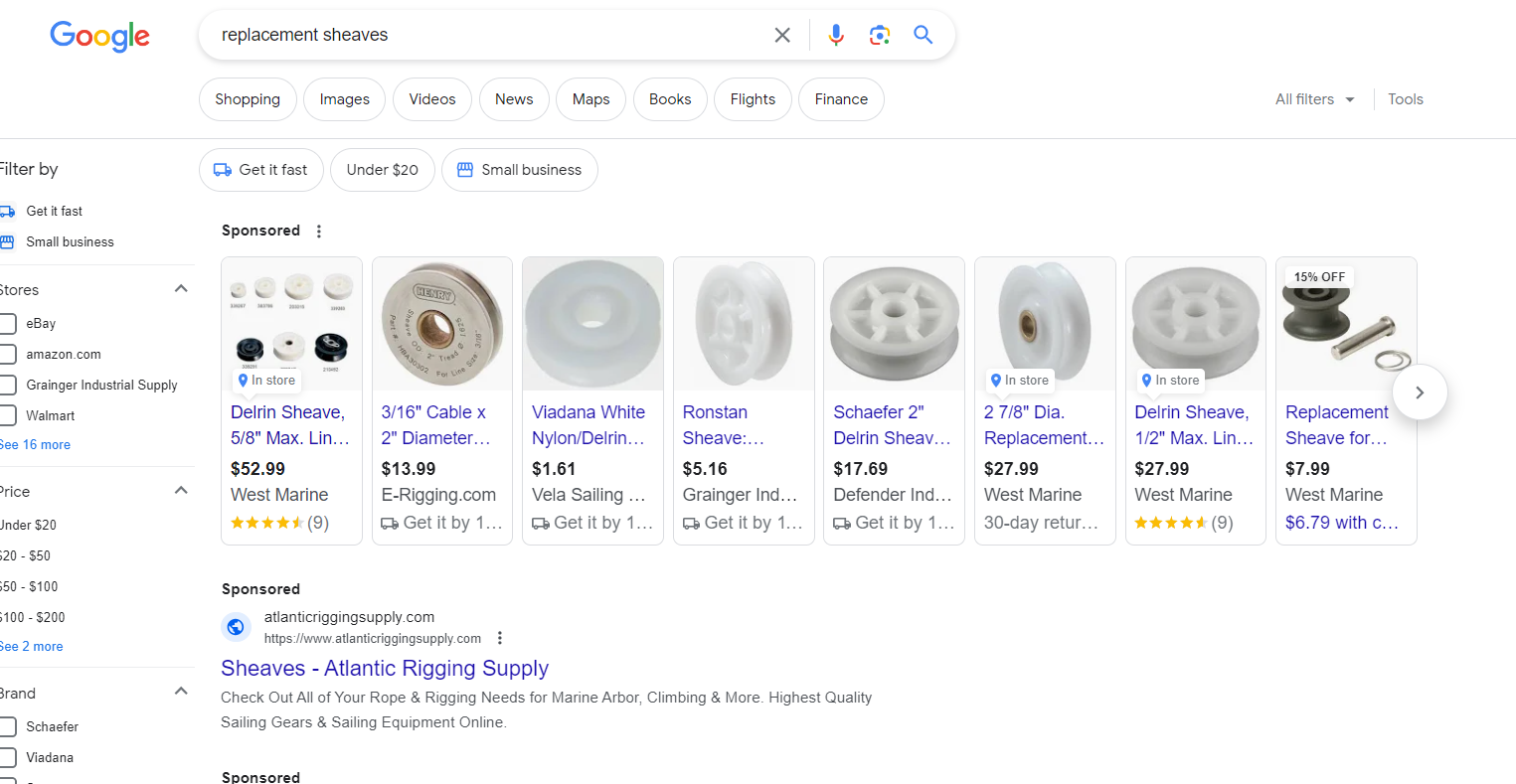1516x784 pixels.
Task: Switch to the Shopping tab
Action: [248, 99]
